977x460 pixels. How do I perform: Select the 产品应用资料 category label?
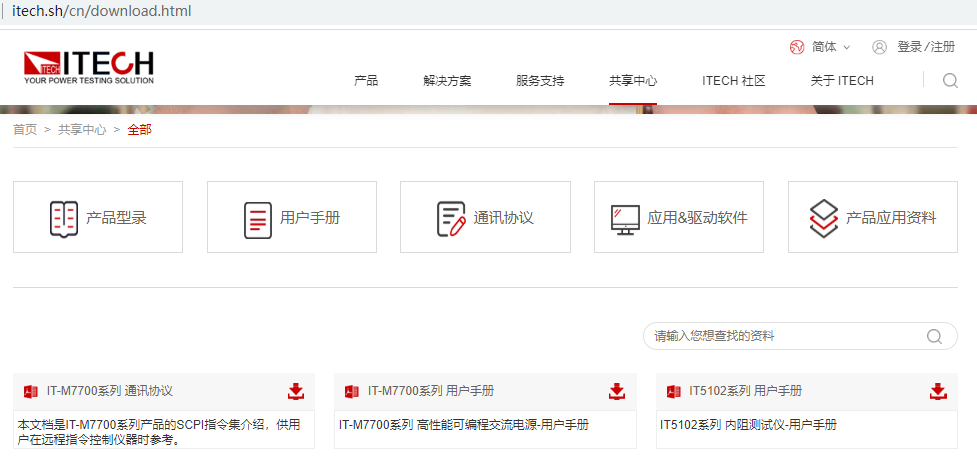click(891, 218)
